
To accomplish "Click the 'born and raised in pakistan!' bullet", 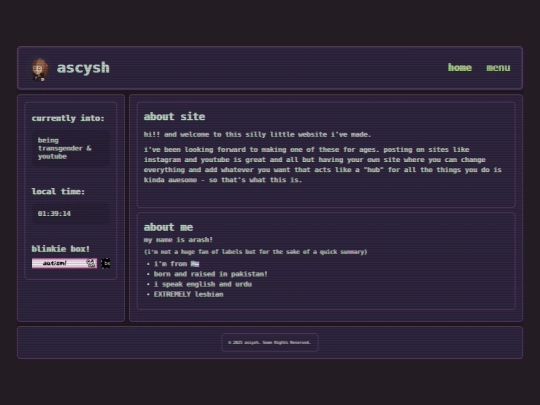I will (x=210, y=274).
